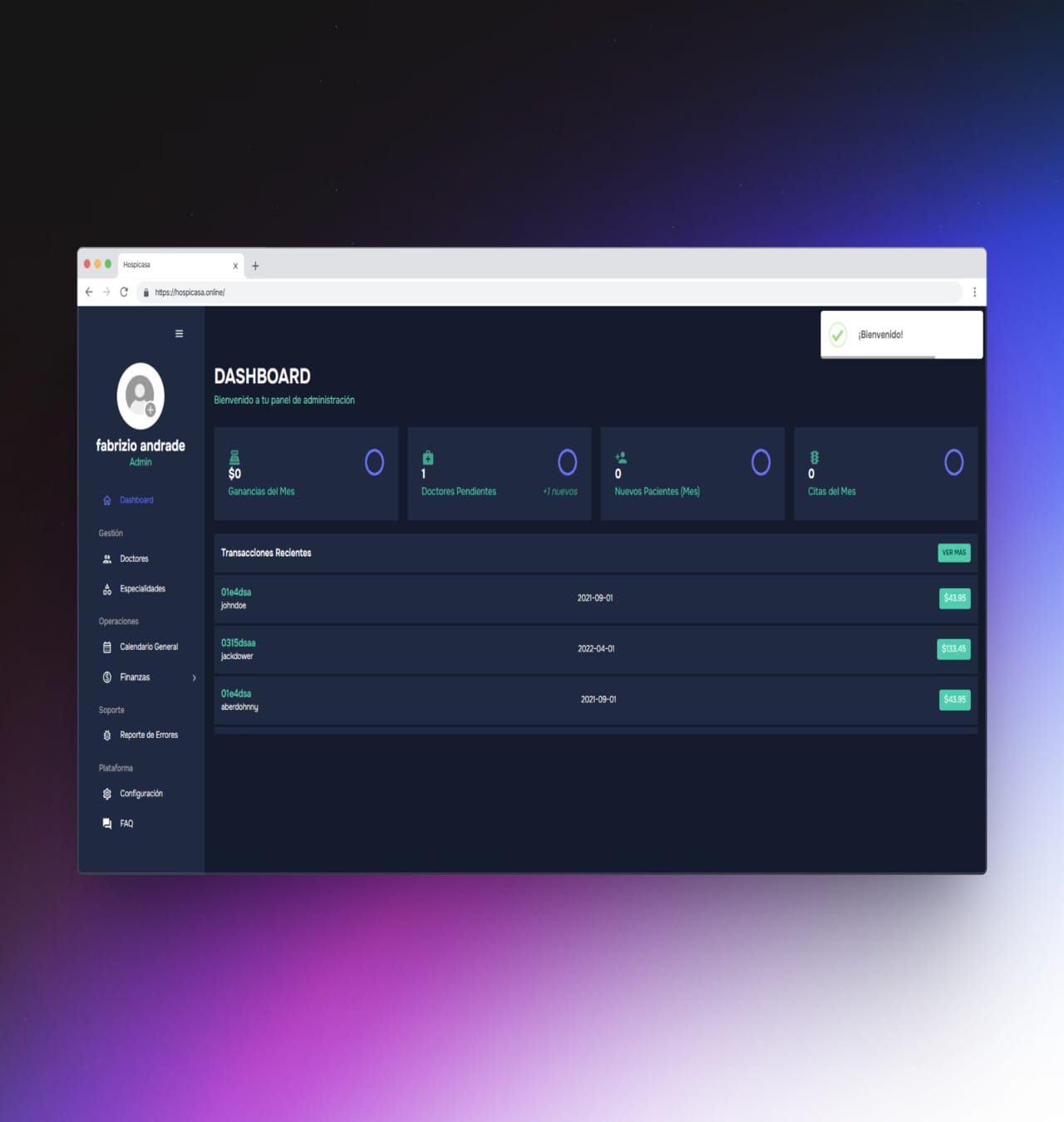This screenshot has width=1064, height=1122.
Task: Open Reporte de Errores bug icon
Action: [x=106, y=735]
